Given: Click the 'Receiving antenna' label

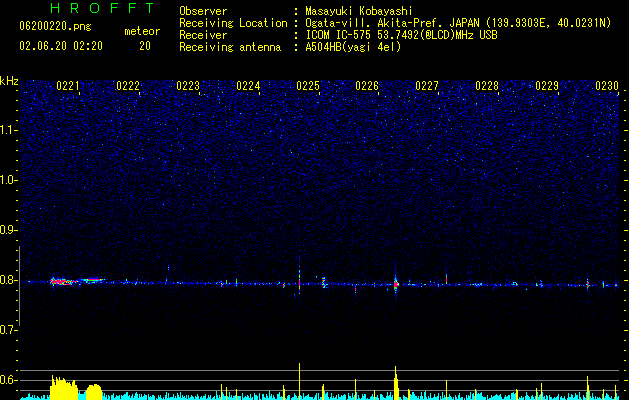Looking at the screenshot, I should (230, 47).
